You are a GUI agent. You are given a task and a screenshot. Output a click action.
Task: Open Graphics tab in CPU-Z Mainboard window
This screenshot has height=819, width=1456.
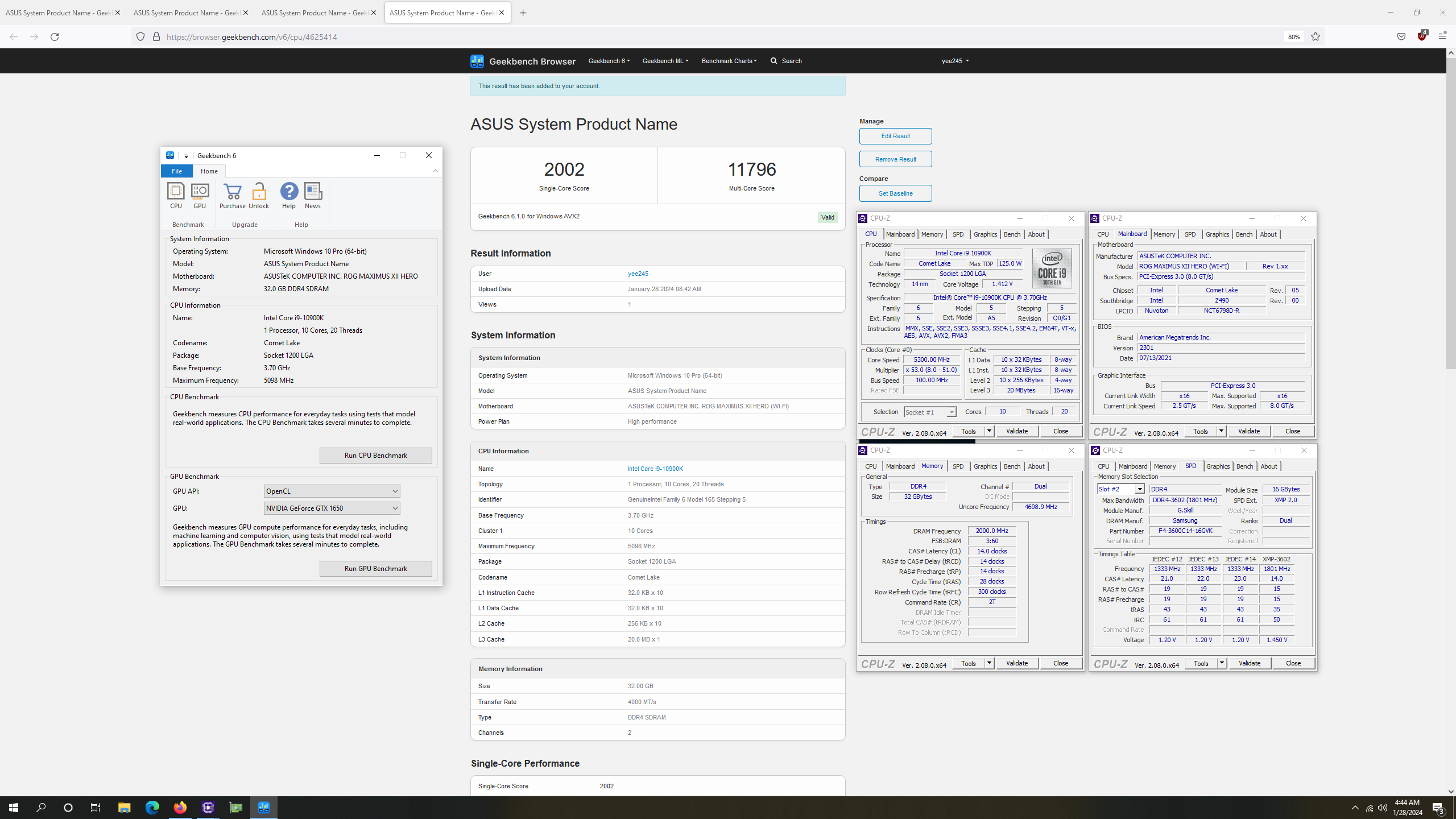(x=1217, y=234)
